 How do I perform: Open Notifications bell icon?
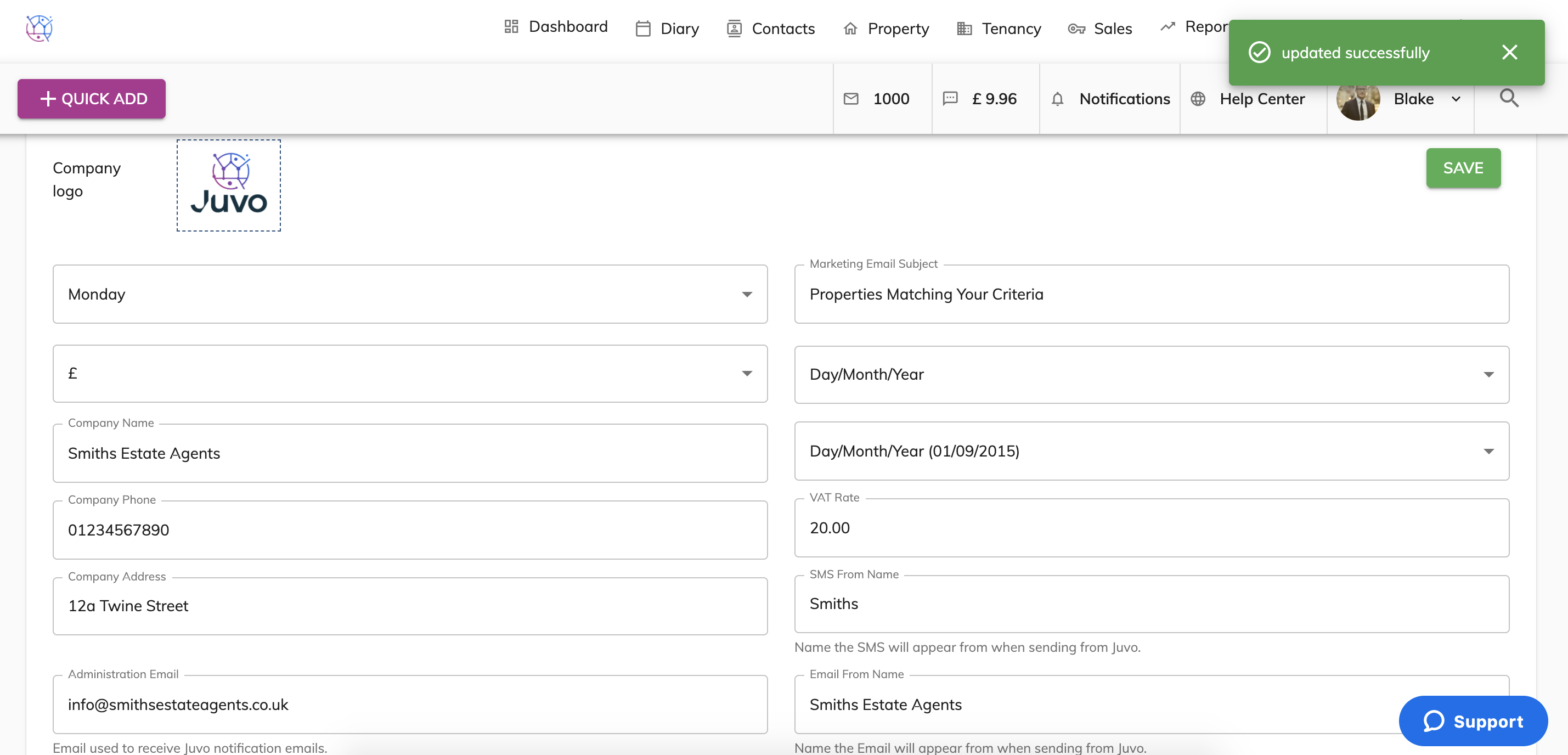tap(1057, 99)
